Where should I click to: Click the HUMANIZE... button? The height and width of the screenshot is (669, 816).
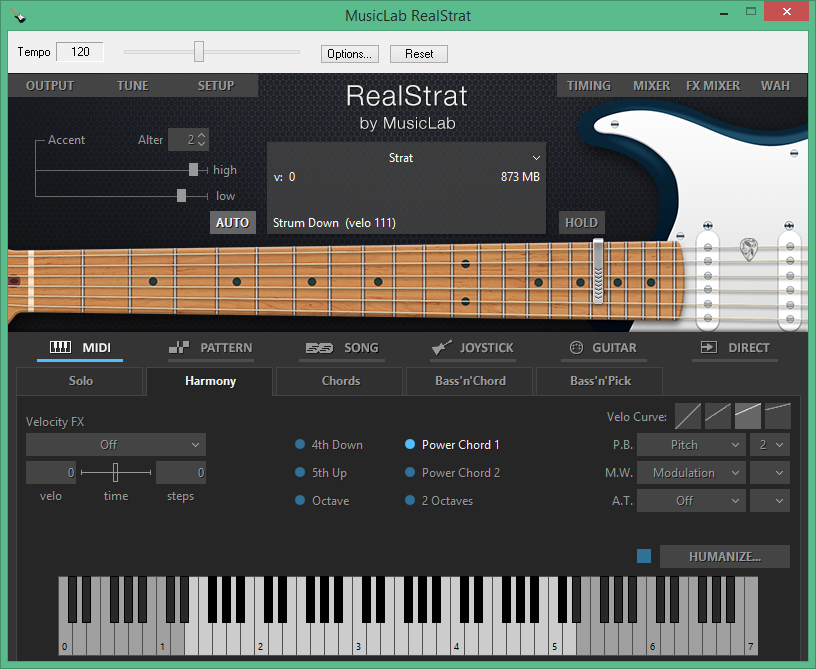tap(725, 557)
